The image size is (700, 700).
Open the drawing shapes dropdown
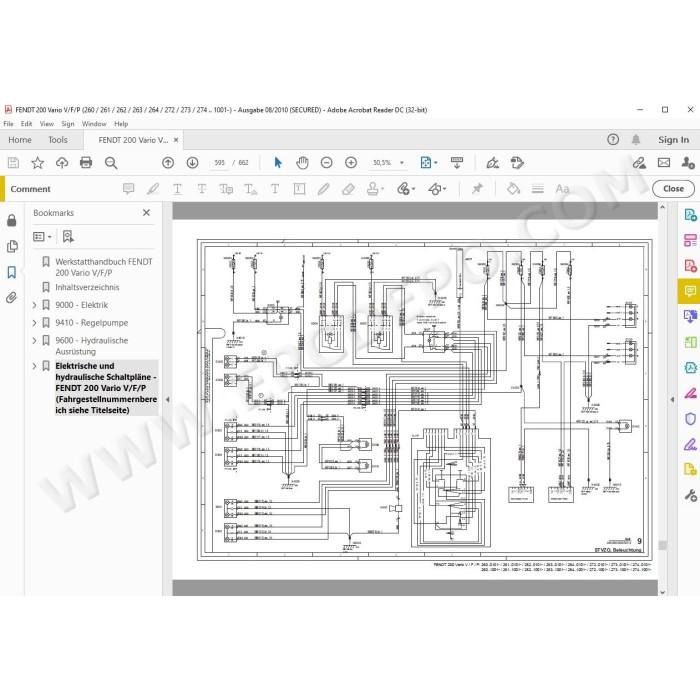click(437, 189)
